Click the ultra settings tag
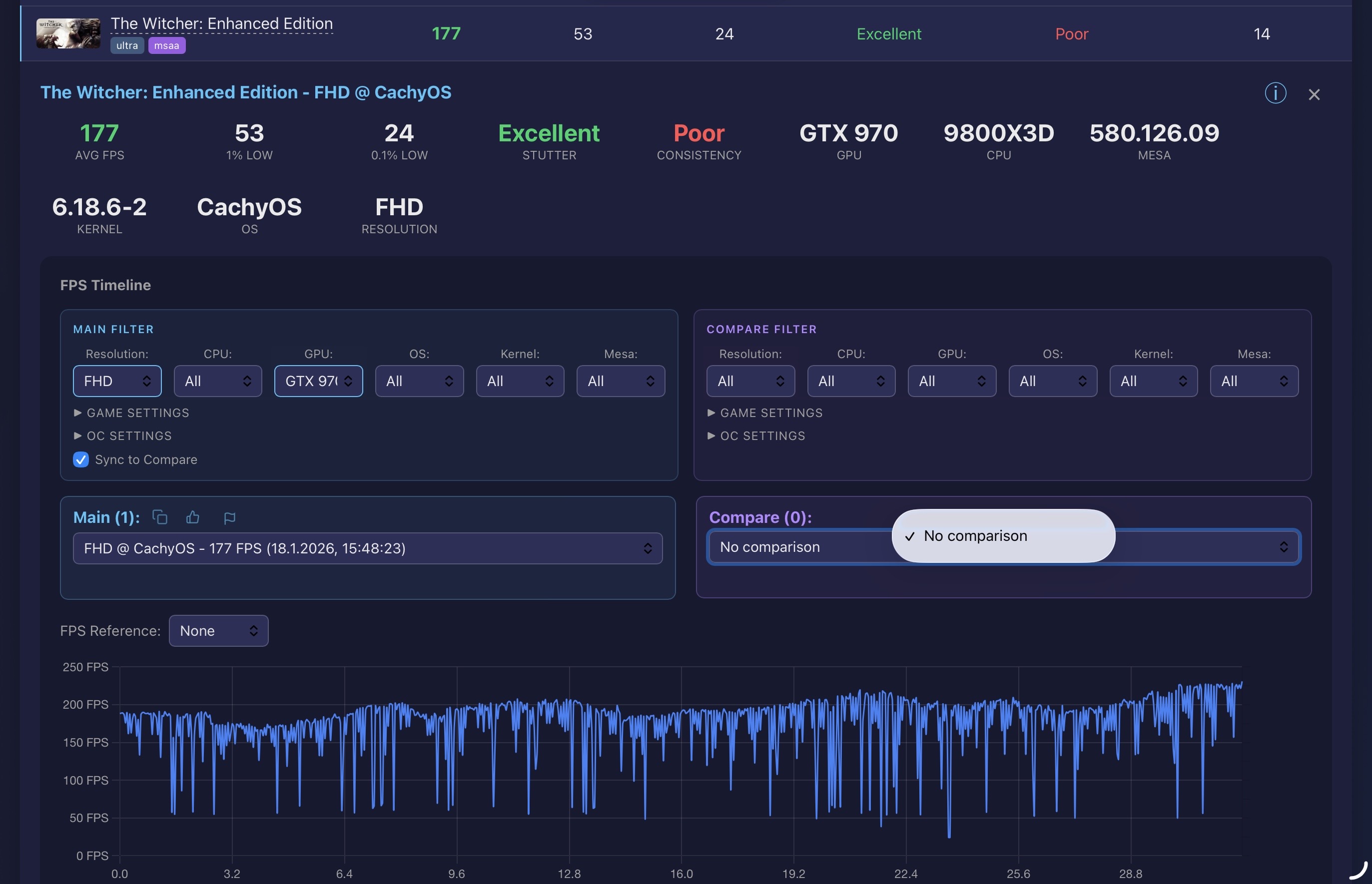 (127, 45)
